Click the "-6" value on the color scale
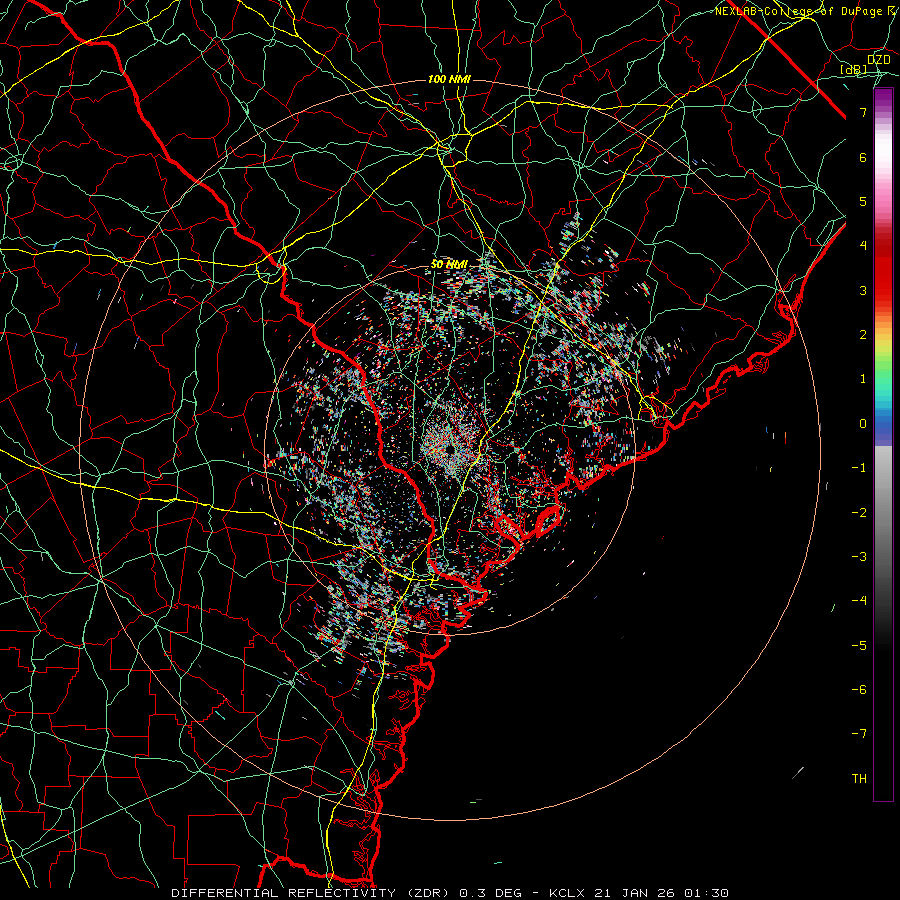 859,690
